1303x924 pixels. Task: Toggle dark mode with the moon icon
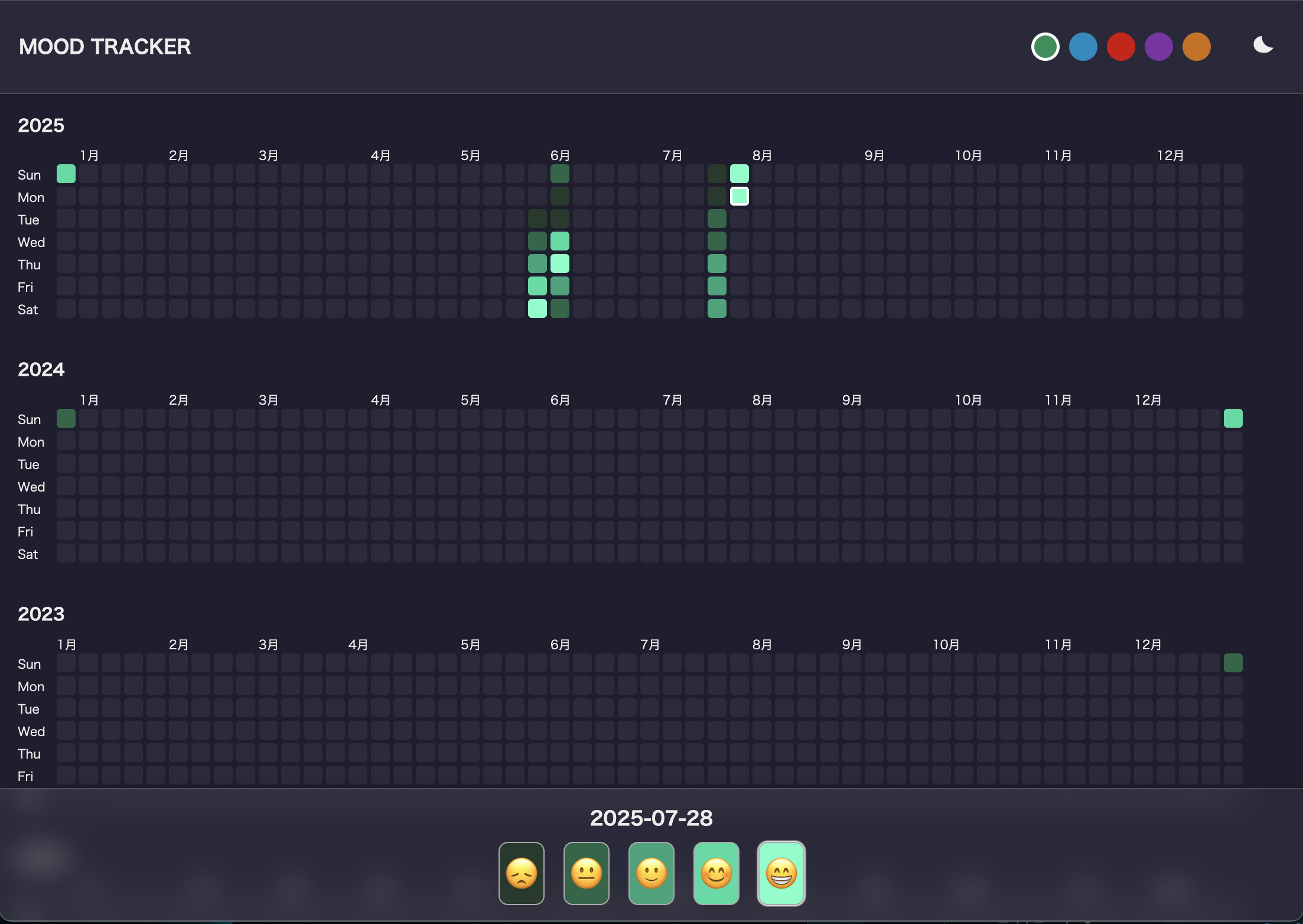tap(1263, 45)
